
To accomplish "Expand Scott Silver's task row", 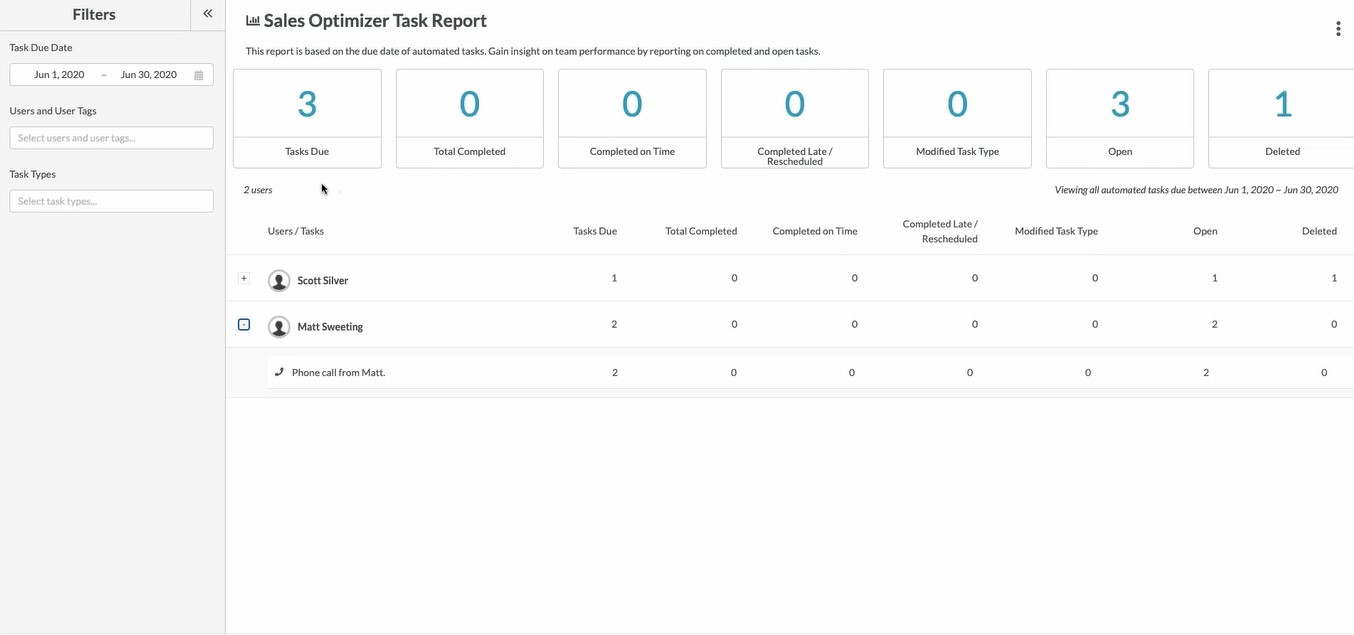I will (x=244, y=279).
